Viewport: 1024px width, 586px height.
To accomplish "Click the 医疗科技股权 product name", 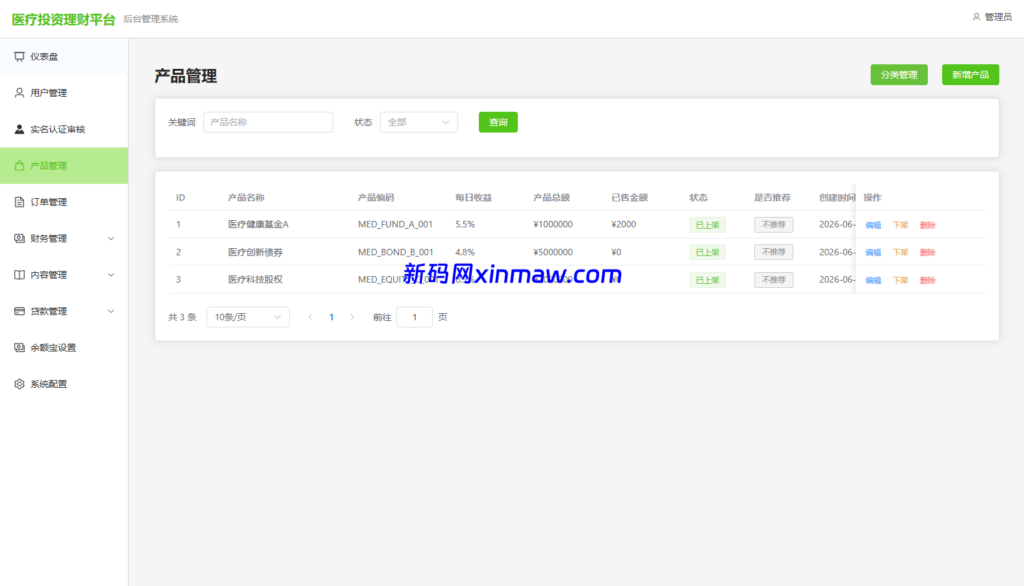I will (x=255, y=280).
